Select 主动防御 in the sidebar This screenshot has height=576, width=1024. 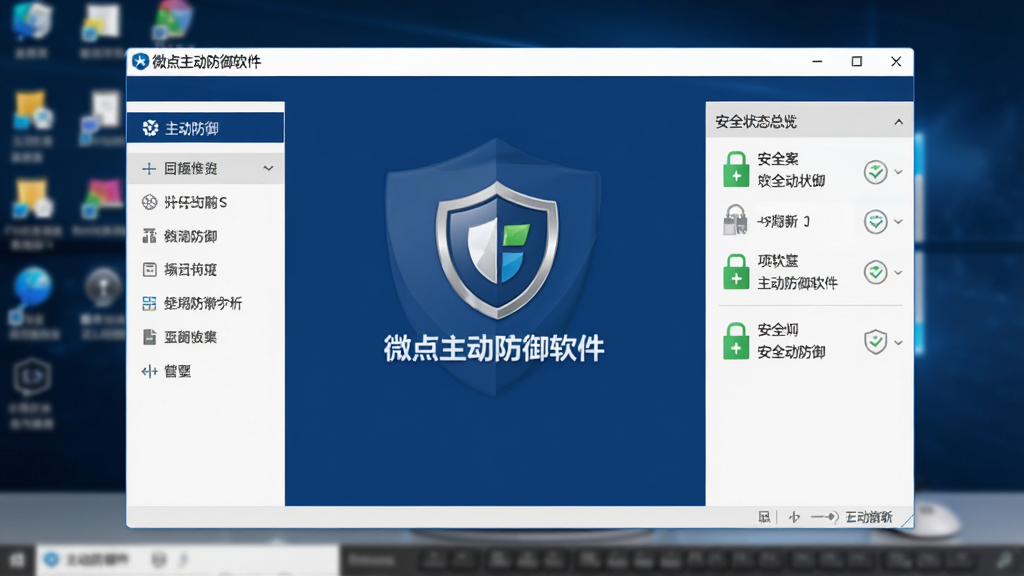tap(206, 128)
